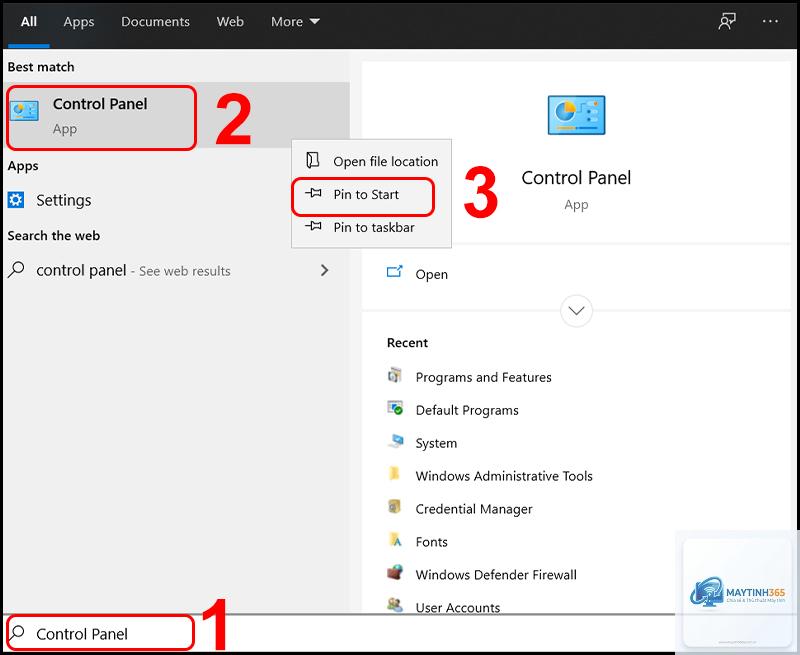Click the User Accounts icon

395,605
